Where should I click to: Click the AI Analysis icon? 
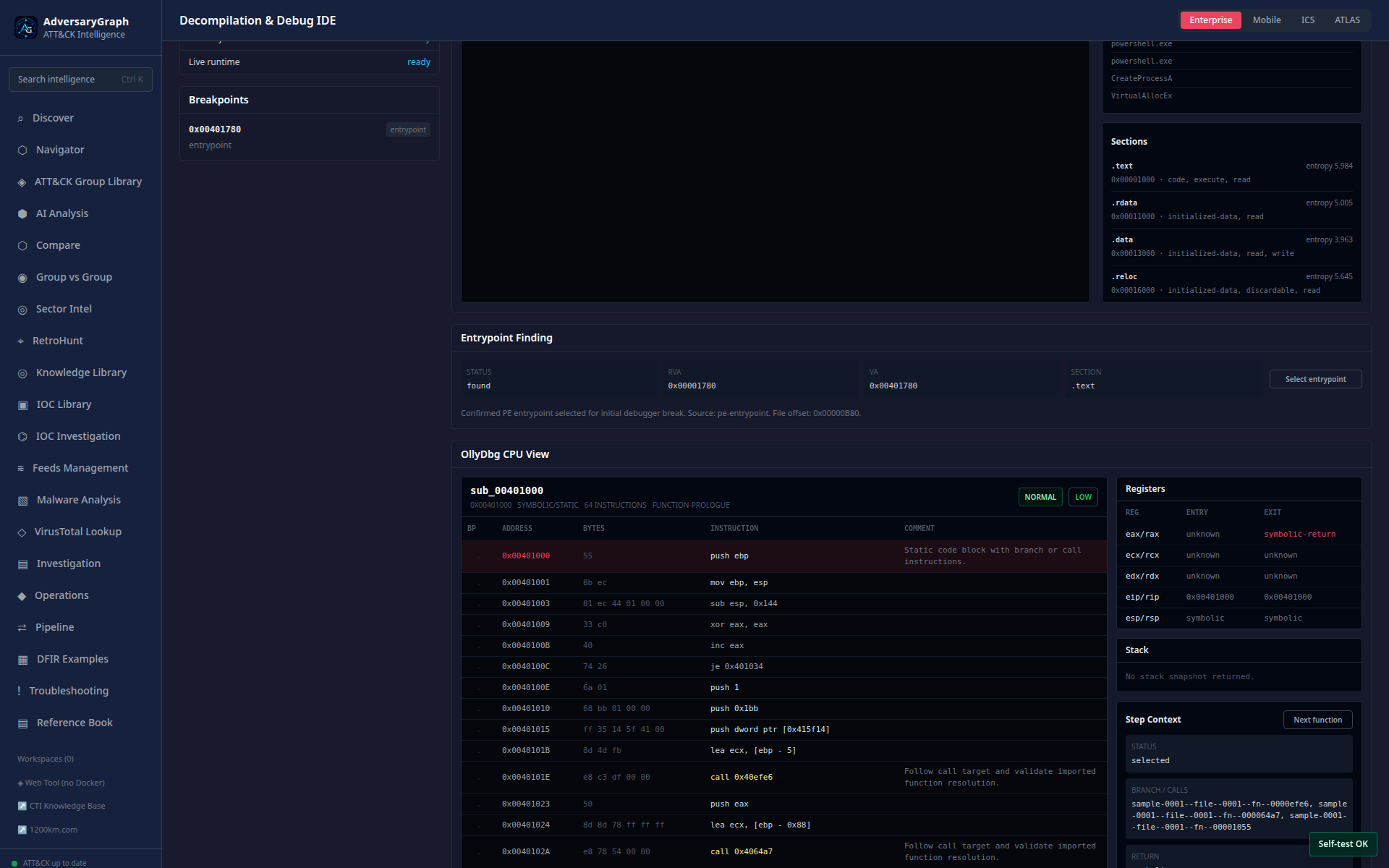click(22, 214)
